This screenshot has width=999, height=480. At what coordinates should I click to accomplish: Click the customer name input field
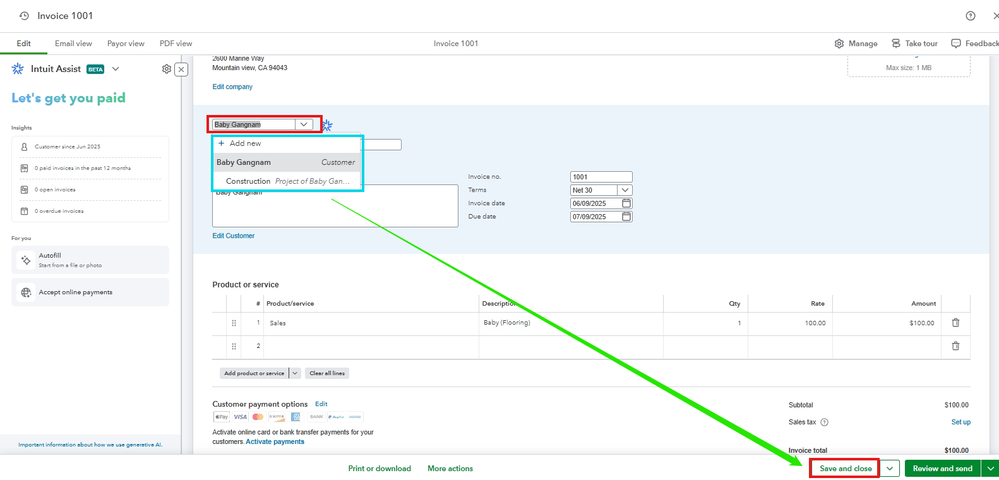click(254, 125)
